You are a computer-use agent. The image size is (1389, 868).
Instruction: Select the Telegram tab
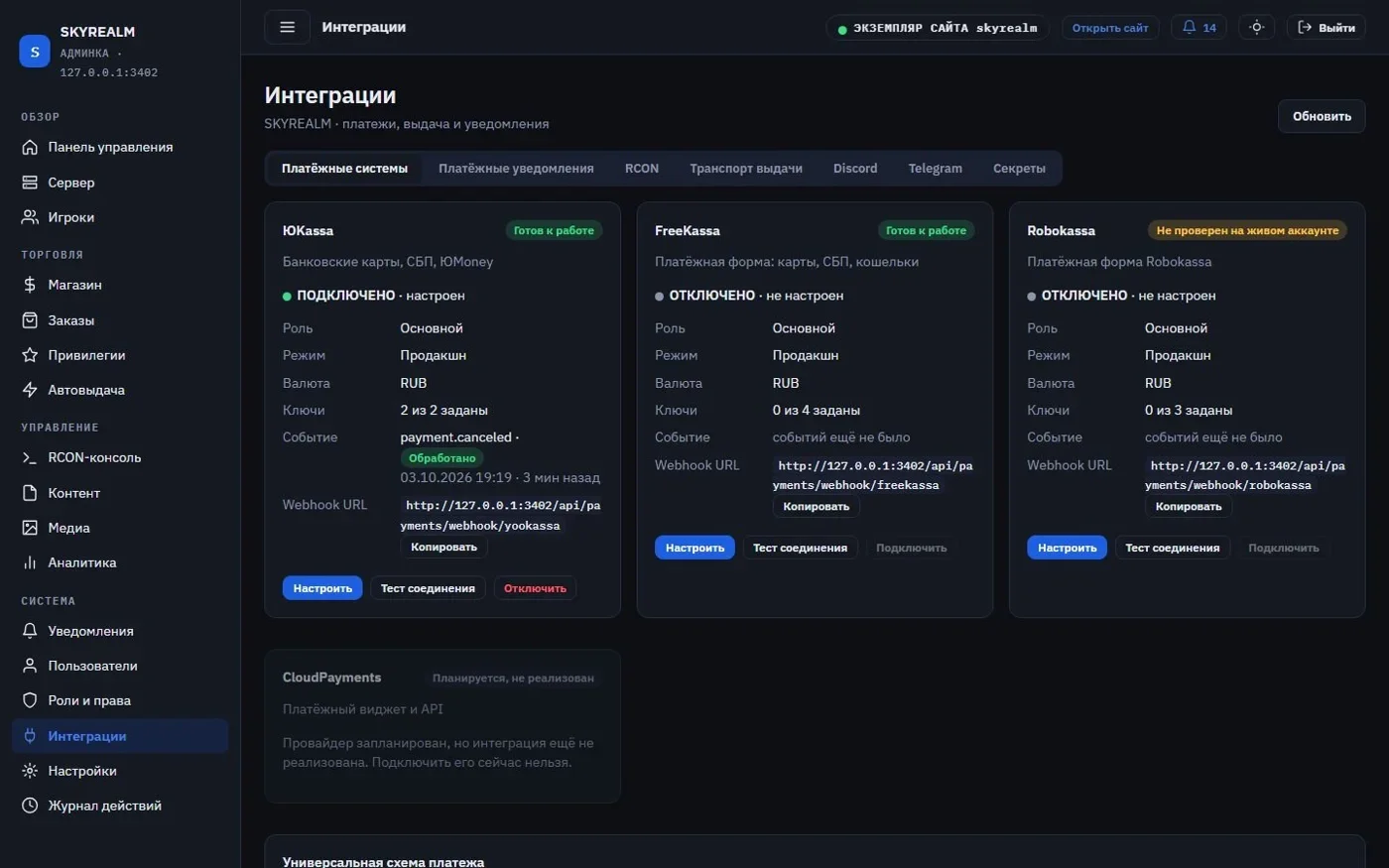(936, 169)
